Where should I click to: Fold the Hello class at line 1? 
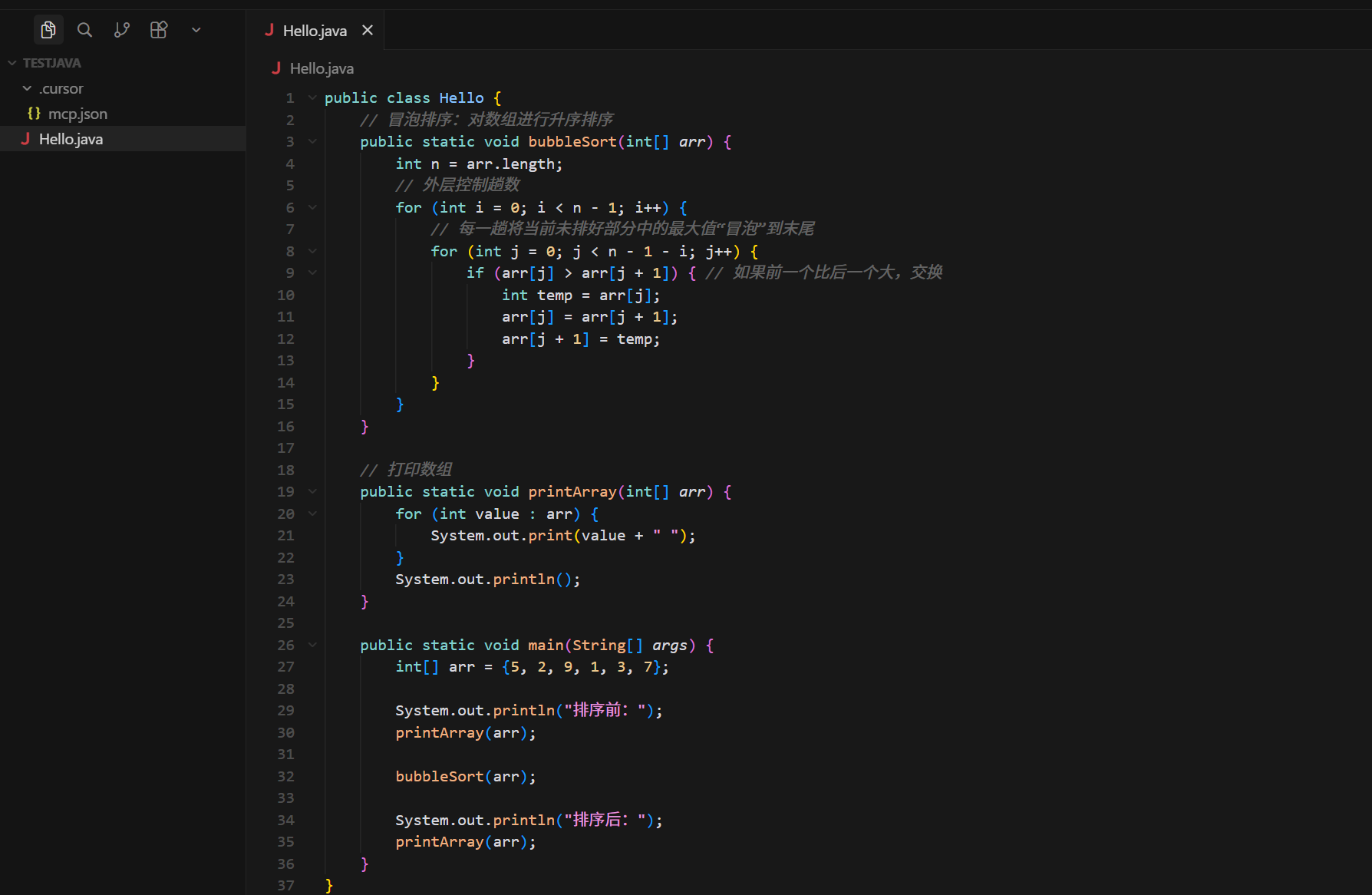coord(312,97)
